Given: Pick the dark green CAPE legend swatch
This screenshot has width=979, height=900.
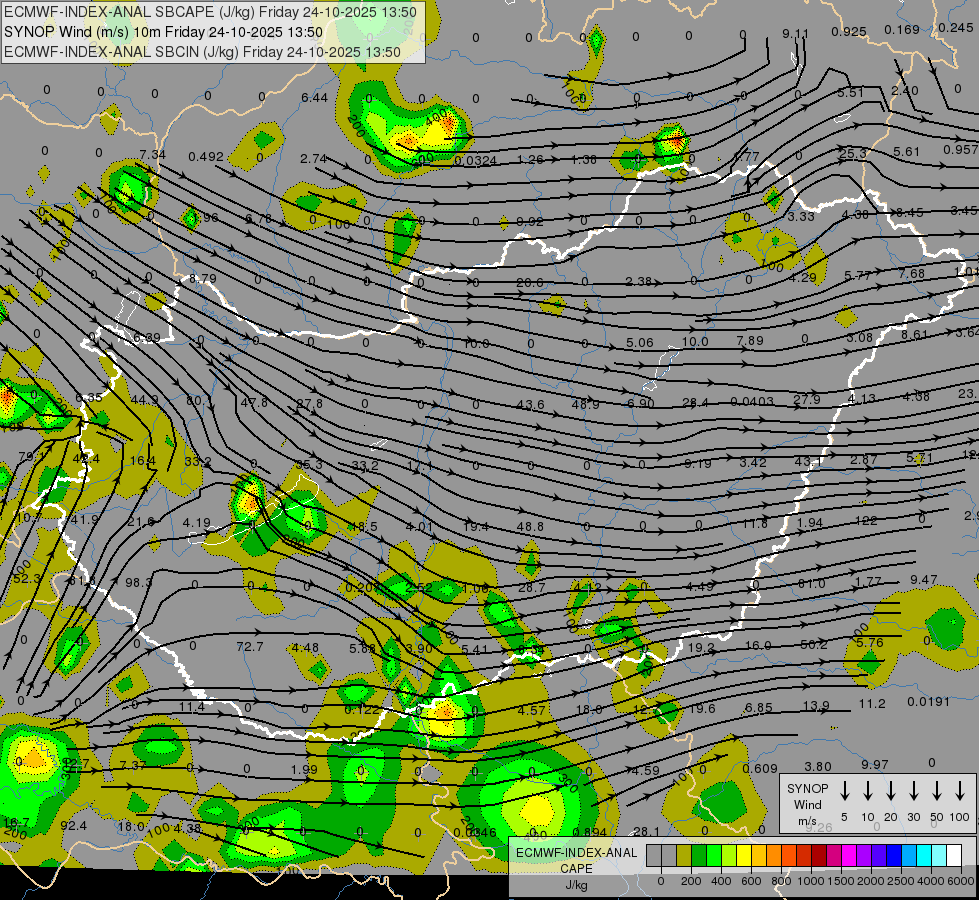Looking at the screenshot, I should pos(699,855).
